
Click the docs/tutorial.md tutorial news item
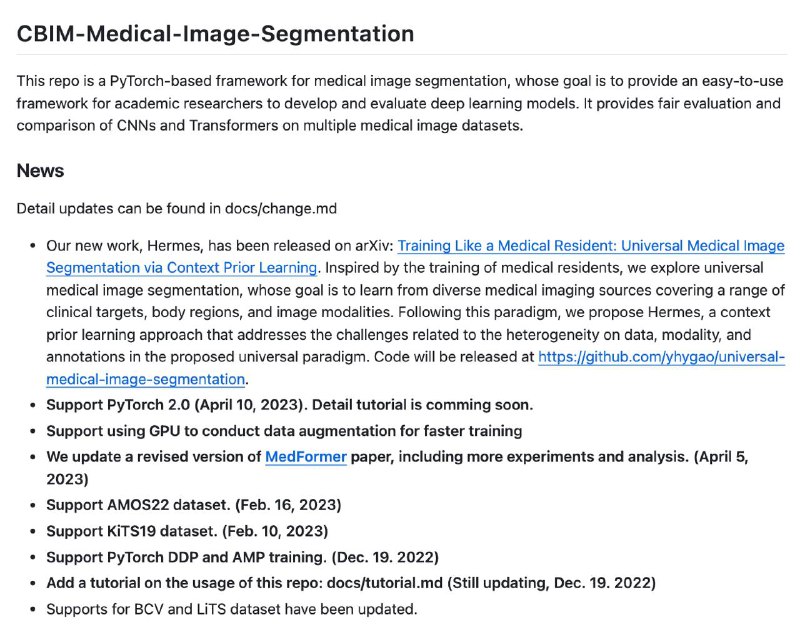tap(351, 583)
